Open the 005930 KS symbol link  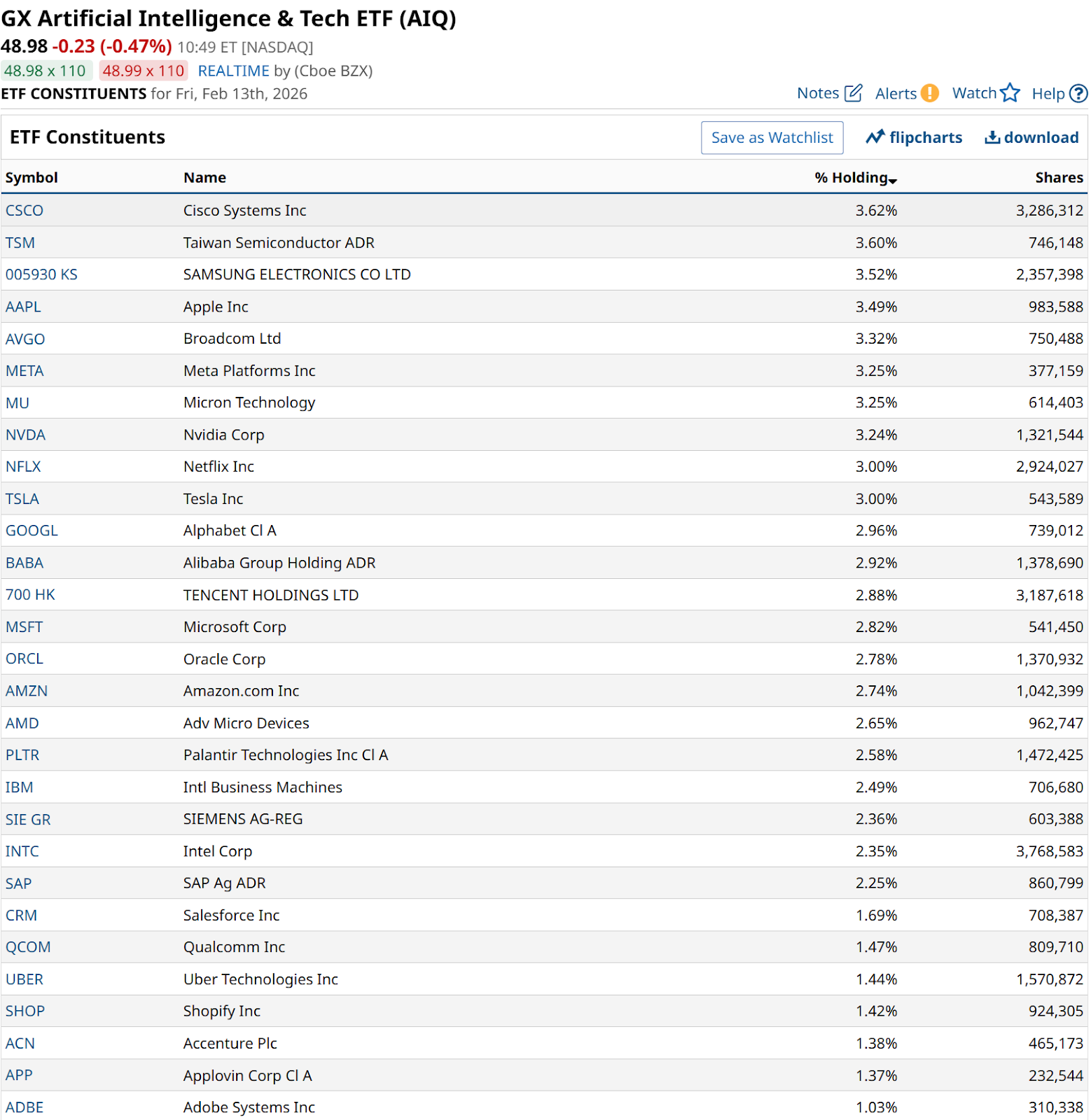click(x=41, y=274)
